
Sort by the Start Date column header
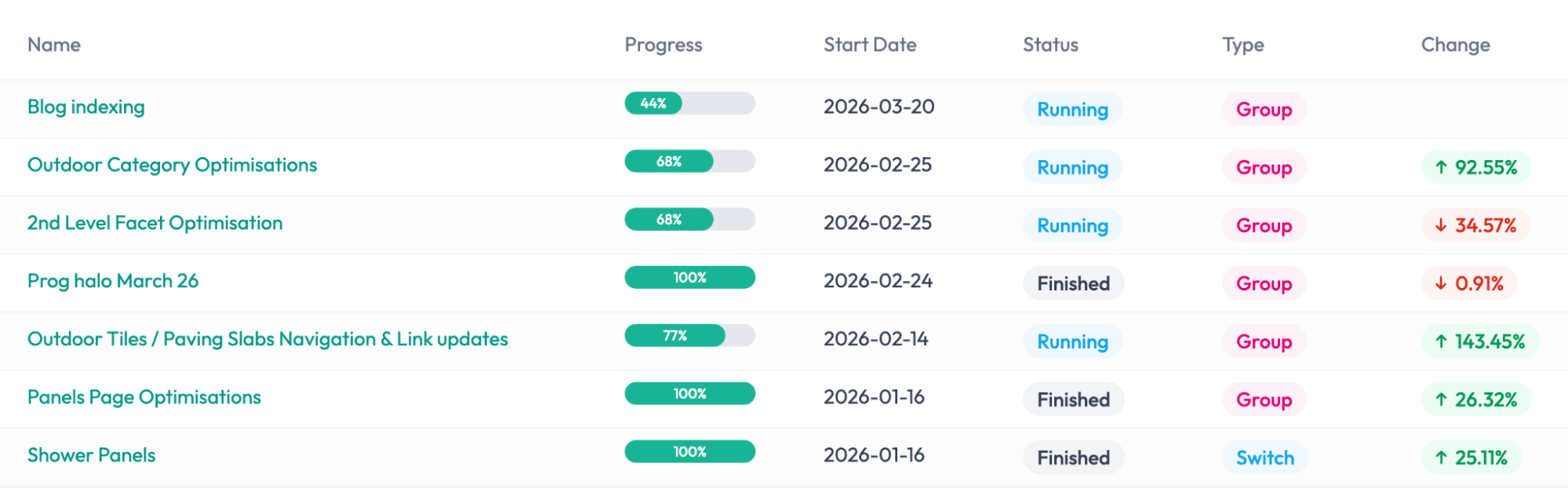870,45
